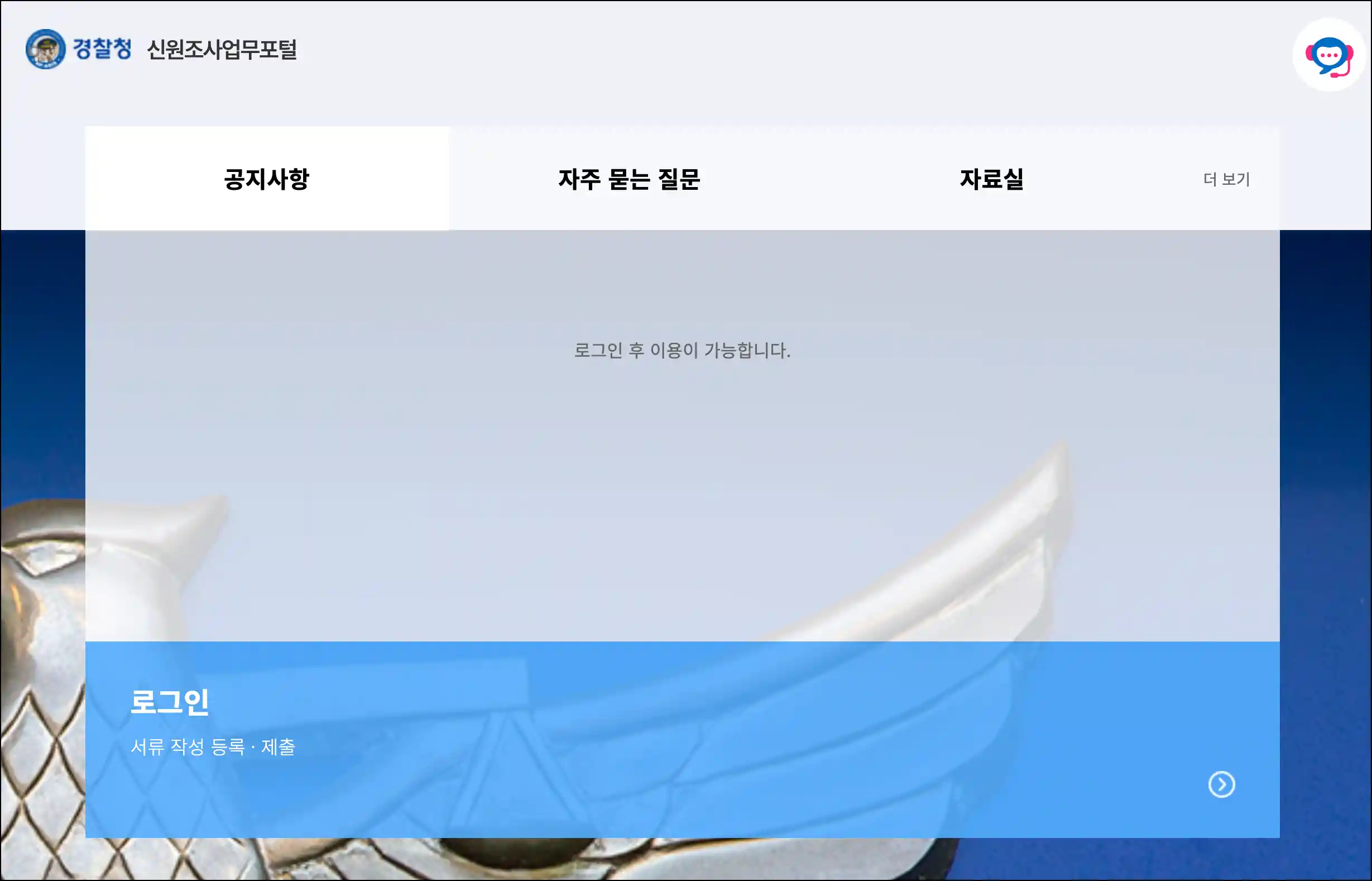Select the 공지사항 tab

267,179
